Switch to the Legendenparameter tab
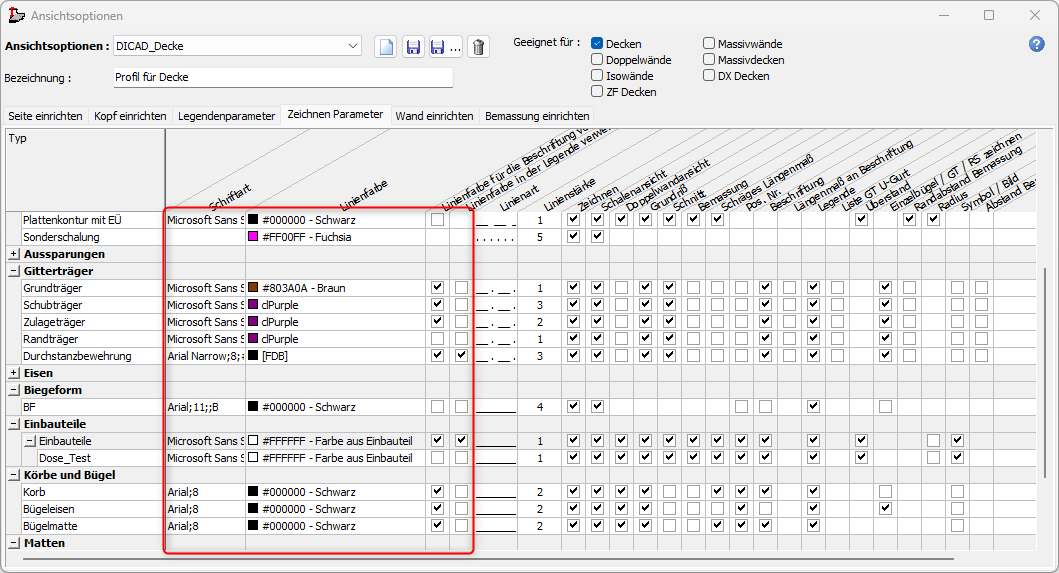This screenshot has width=1059, height=573. pyautogui.click(x=226, y=116)
